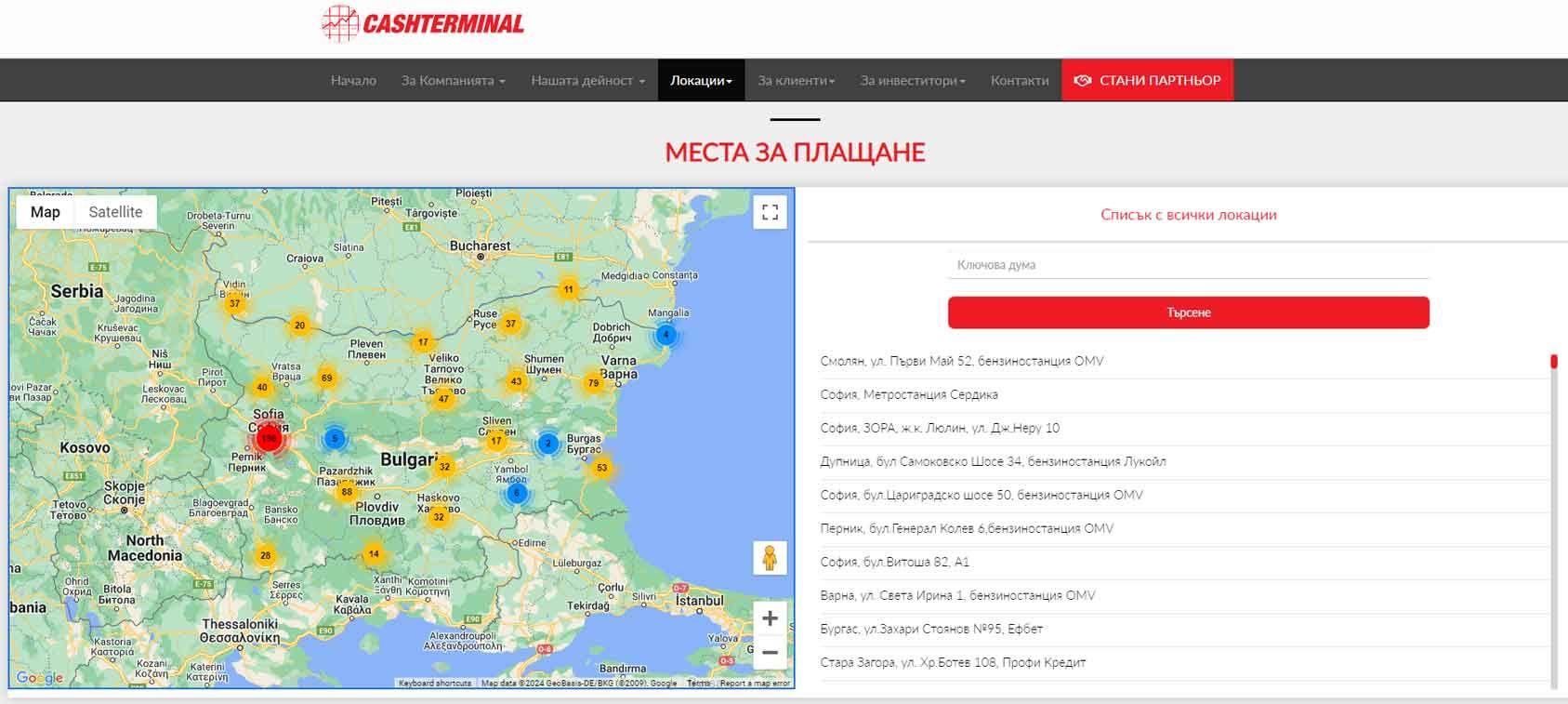Click the yellow cluster marker 79 at Varna

tap(593, 382)
